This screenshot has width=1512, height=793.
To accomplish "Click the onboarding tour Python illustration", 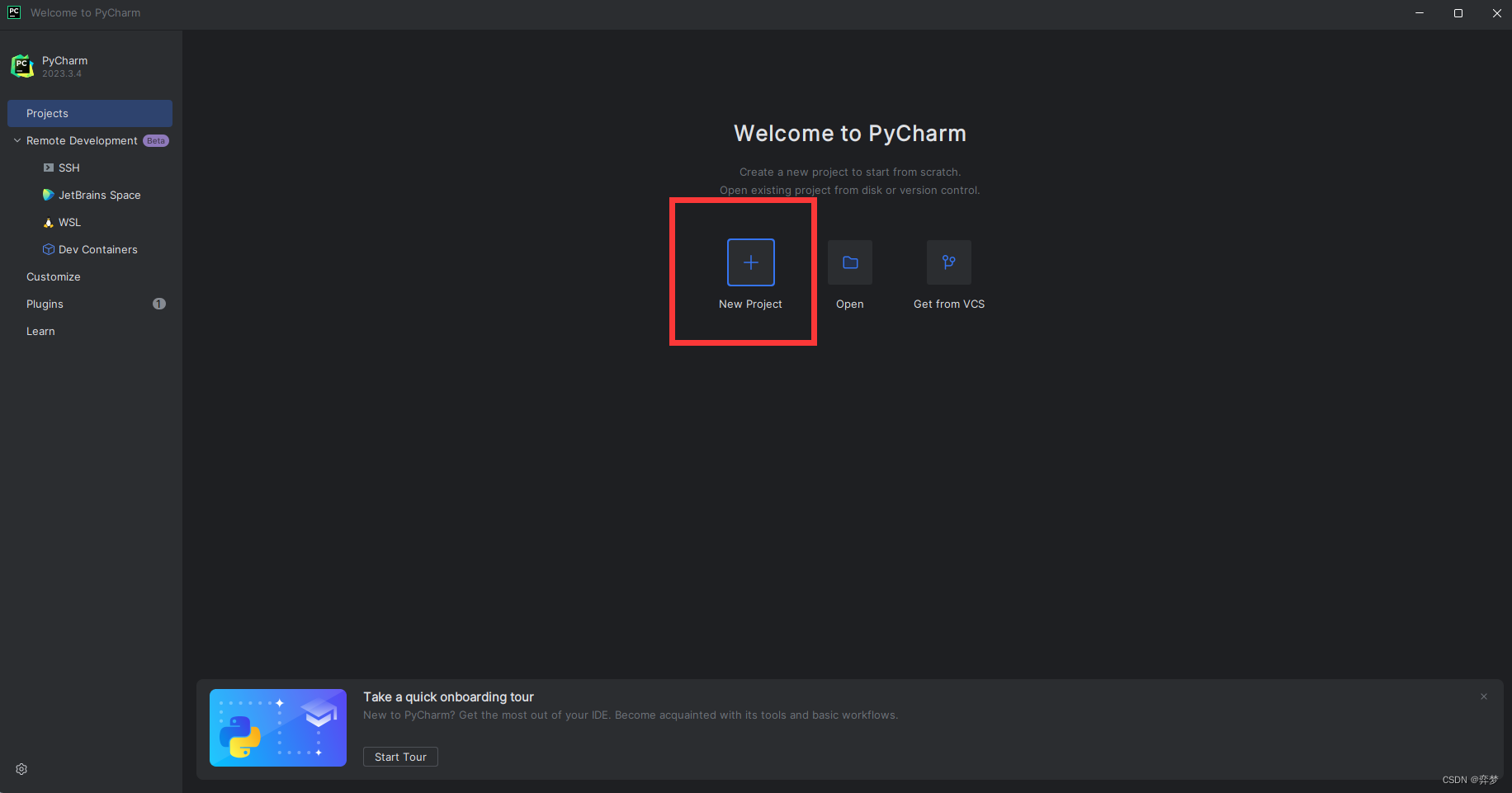I will 278,728.
